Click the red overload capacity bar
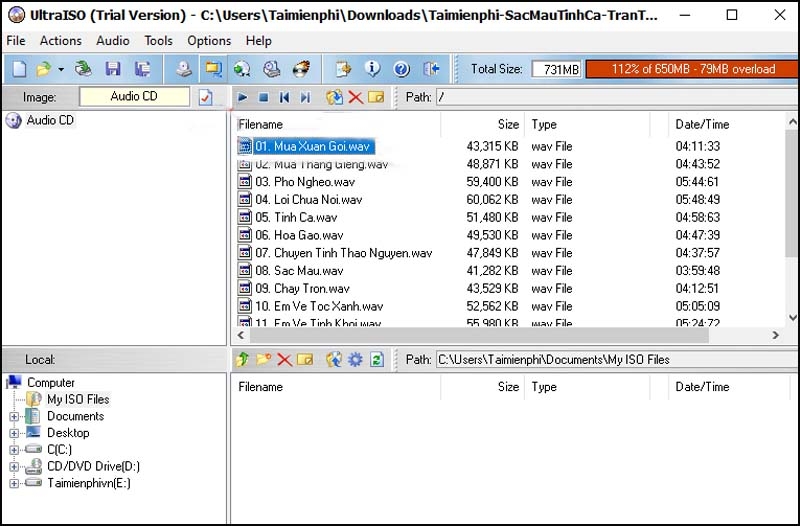 tap(692, 69)
